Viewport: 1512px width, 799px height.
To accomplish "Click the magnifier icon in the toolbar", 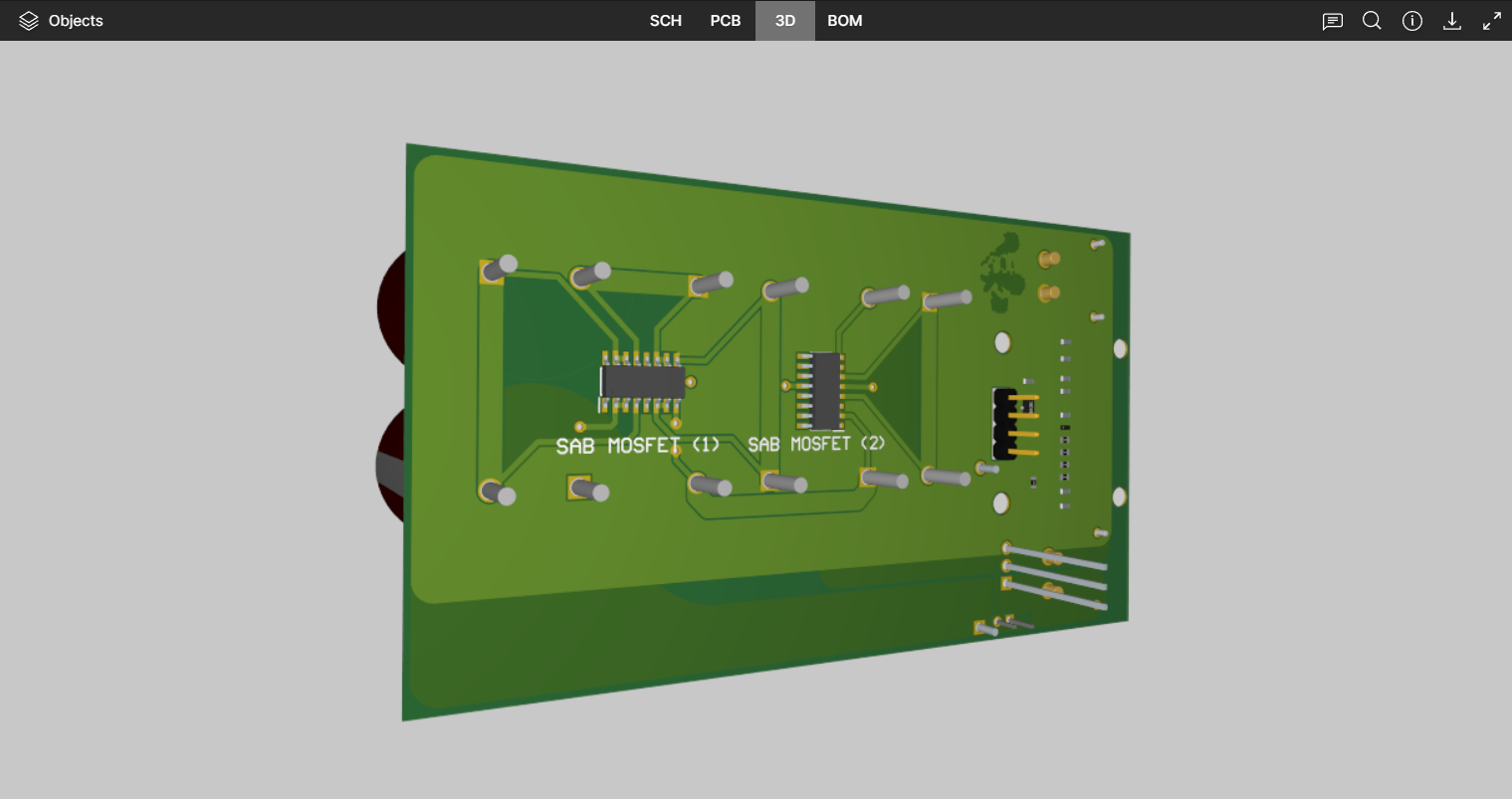I will pyautogui.click(x=1372, y=20).
